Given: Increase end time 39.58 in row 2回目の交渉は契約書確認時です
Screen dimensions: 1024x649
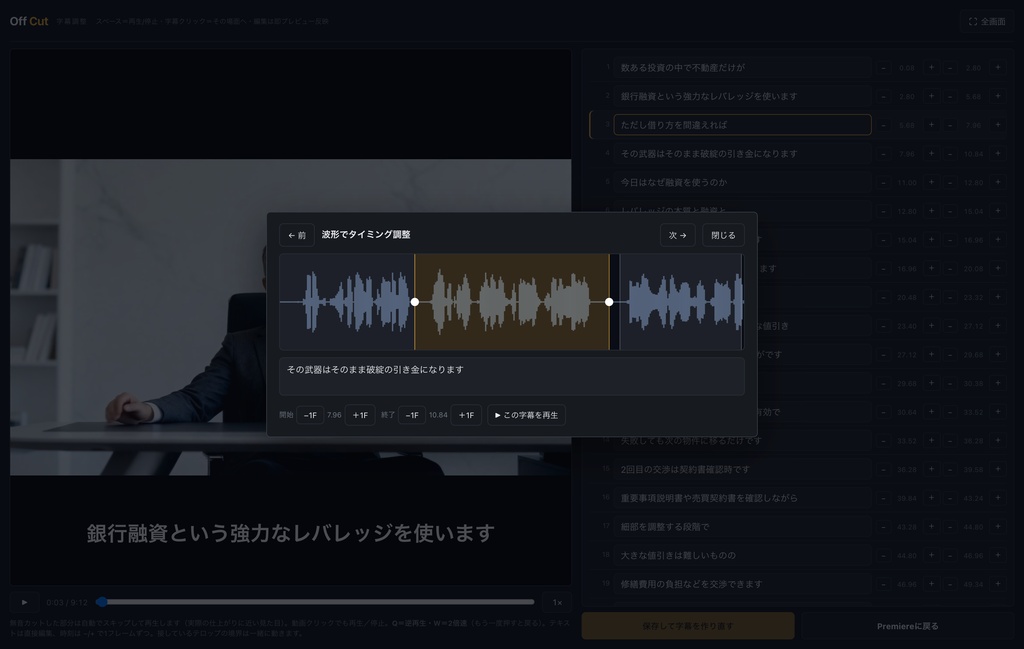Looking at the screenshot, I should [998, 469].
